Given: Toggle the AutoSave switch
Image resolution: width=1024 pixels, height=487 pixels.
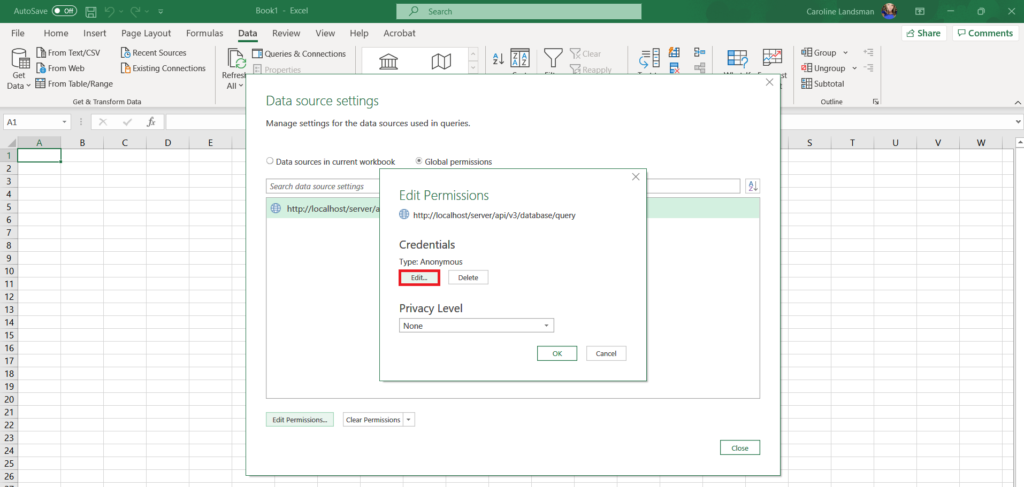Looking at the screenshot, I should click(64, 11).
